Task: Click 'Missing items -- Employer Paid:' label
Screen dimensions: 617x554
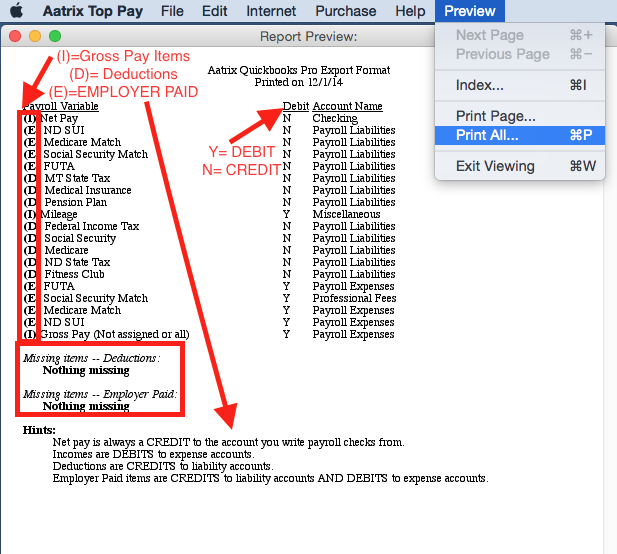Action: pos(100,394)
